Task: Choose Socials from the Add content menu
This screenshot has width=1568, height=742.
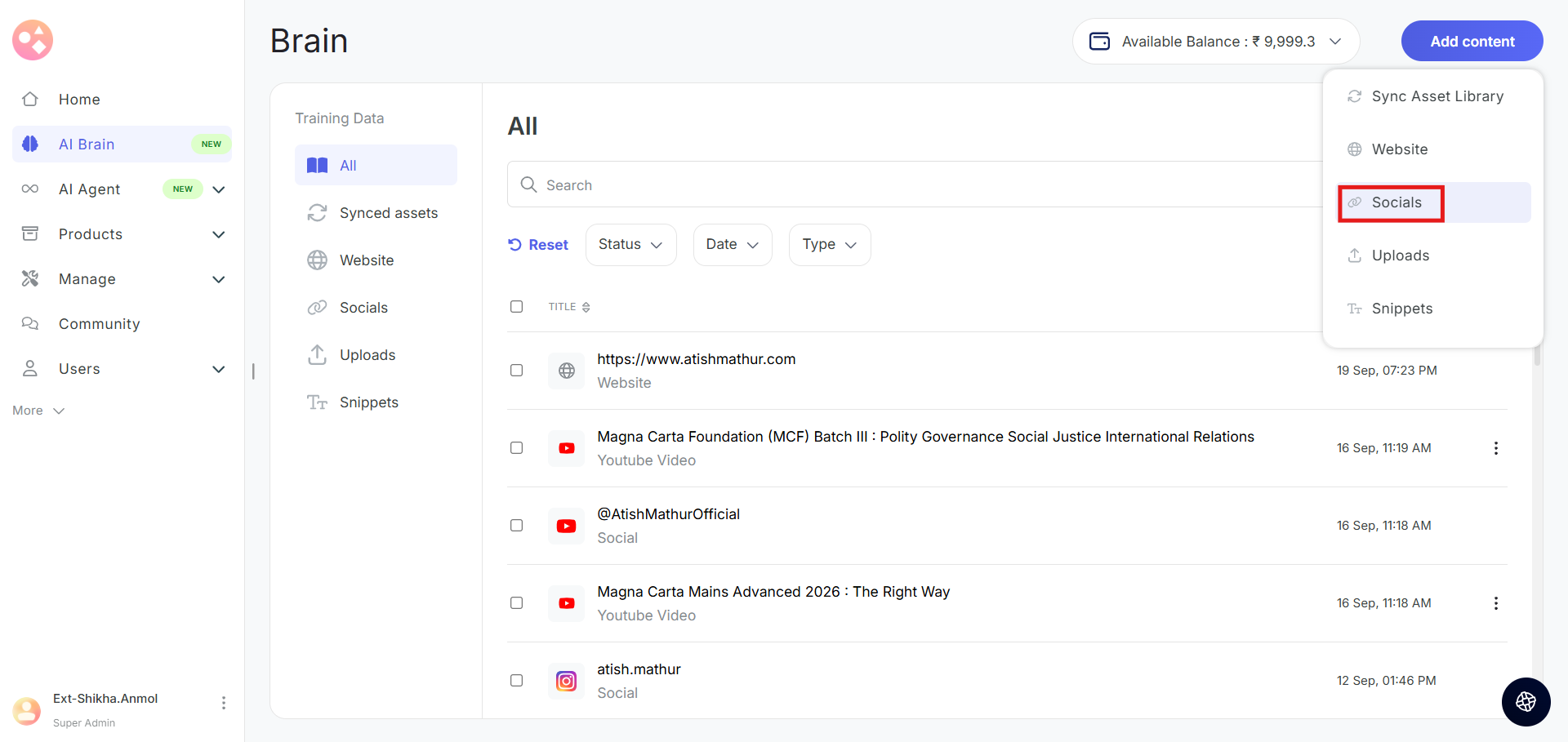Action: 1396,202
